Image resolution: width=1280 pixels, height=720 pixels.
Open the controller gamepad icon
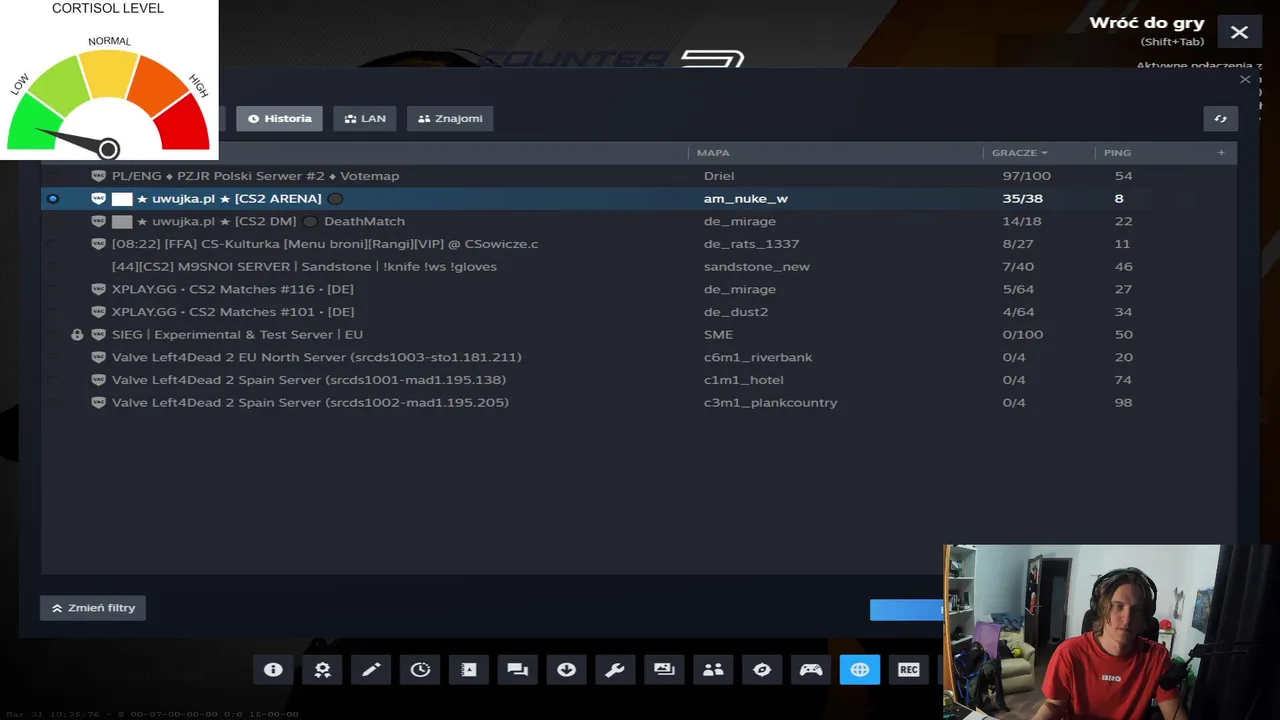811,670
